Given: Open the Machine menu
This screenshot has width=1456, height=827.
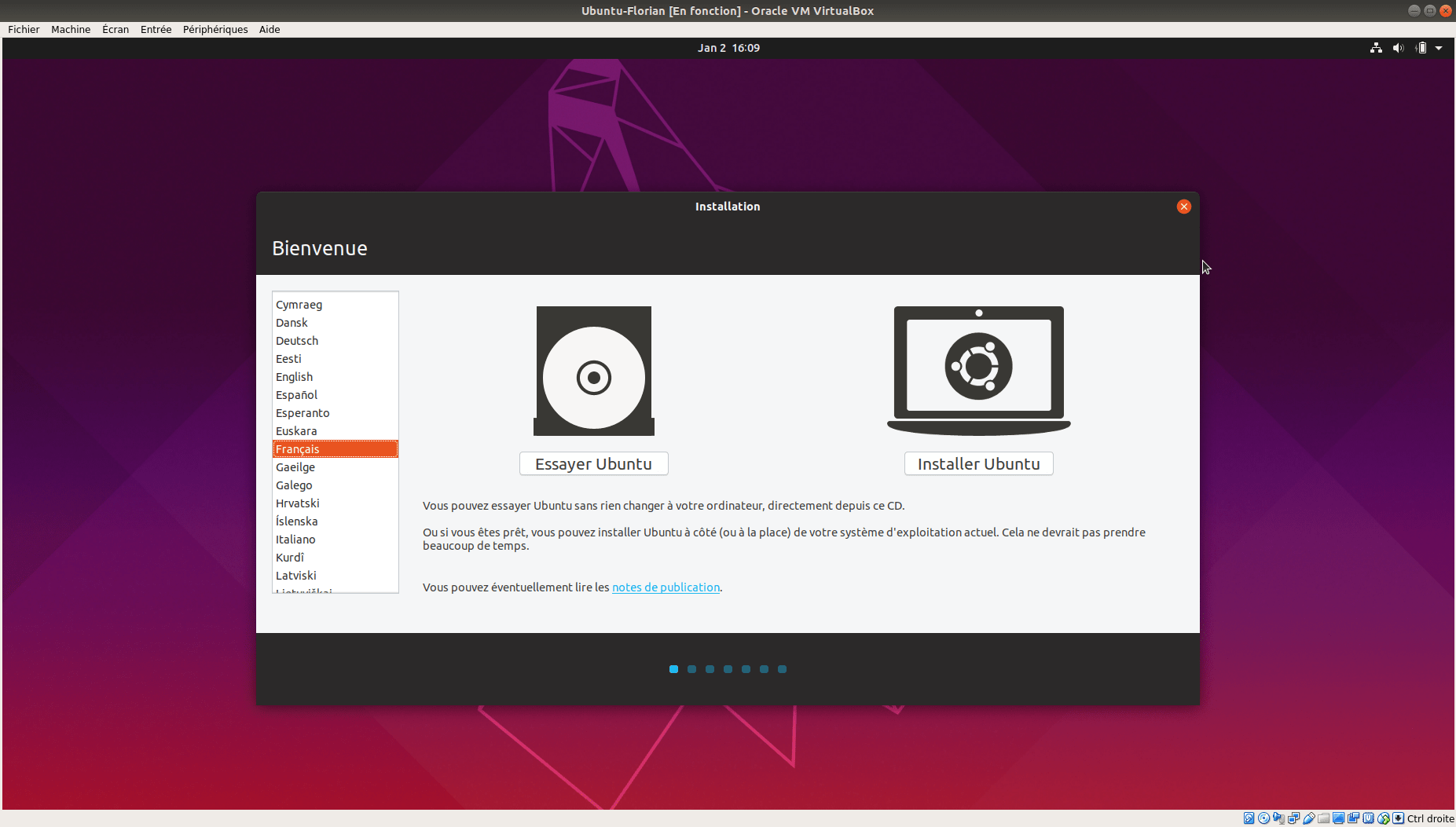Looking at the screenshot, I should pyautogui.click(x=71, y=29).
